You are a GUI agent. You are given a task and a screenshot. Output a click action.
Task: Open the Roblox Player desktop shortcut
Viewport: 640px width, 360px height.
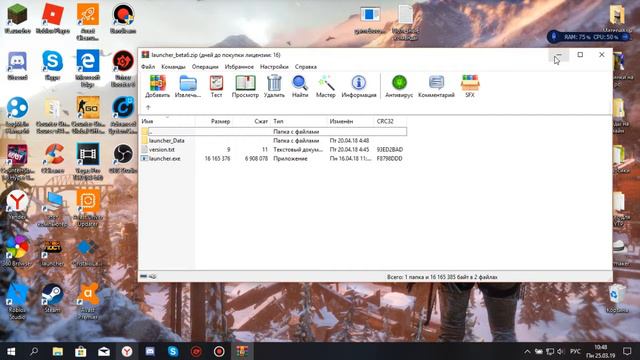click(53, 18)
